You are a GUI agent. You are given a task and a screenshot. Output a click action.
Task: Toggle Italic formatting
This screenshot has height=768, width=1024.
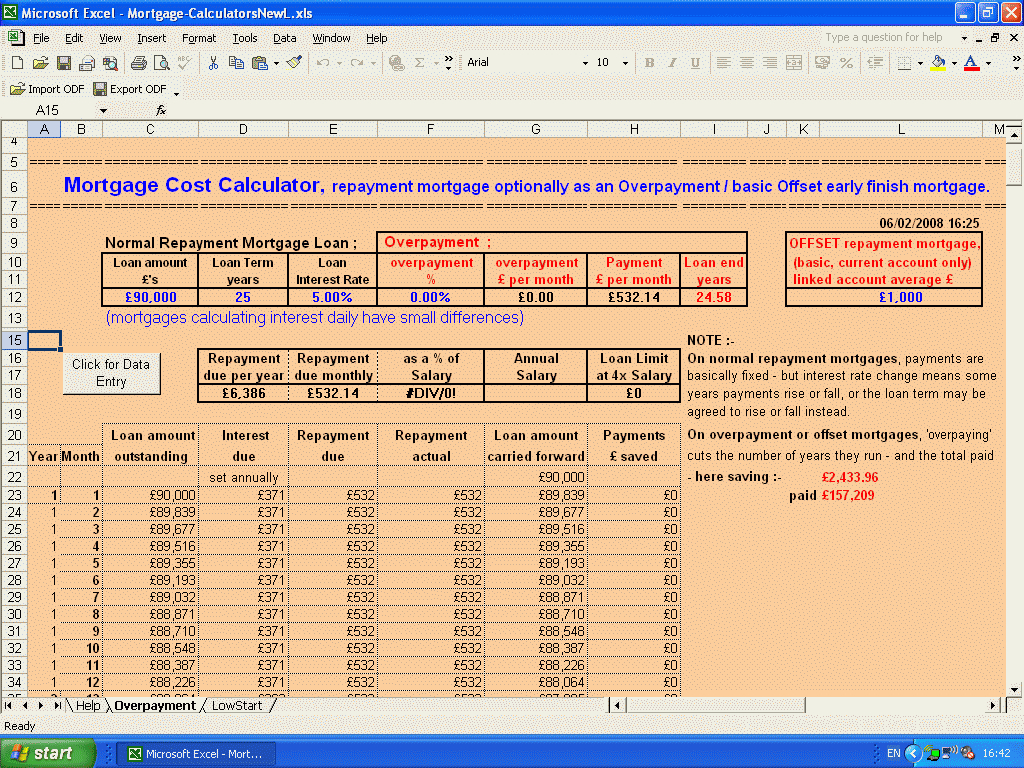[x=672, y=63]
